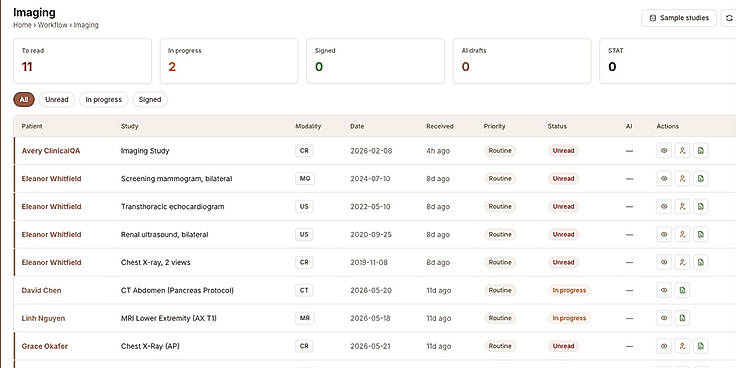View Grace Okafor's Chest X-Ray (AP)

664,346
